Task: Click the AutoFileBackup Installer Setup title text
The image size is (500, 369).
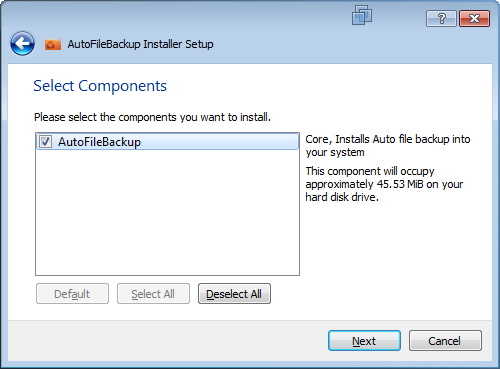Action: 140,44
